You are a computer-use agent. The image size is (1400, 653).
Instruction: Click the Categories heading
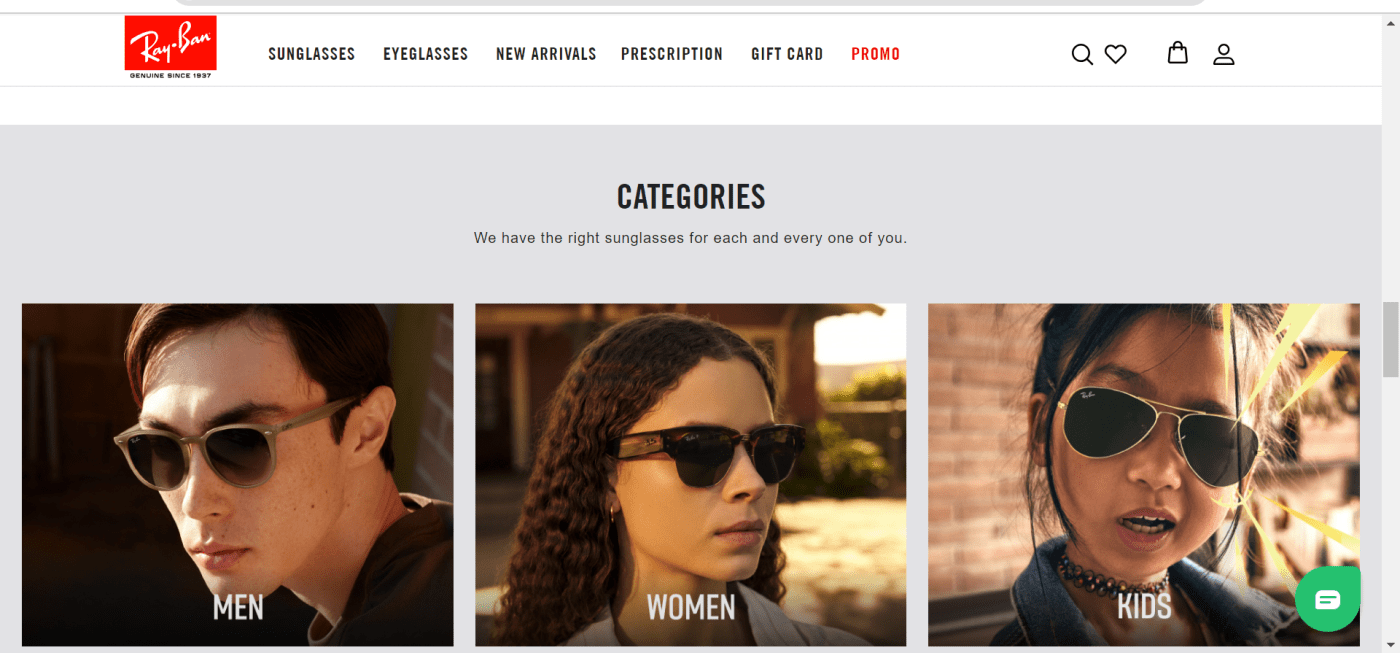(691, 197)
